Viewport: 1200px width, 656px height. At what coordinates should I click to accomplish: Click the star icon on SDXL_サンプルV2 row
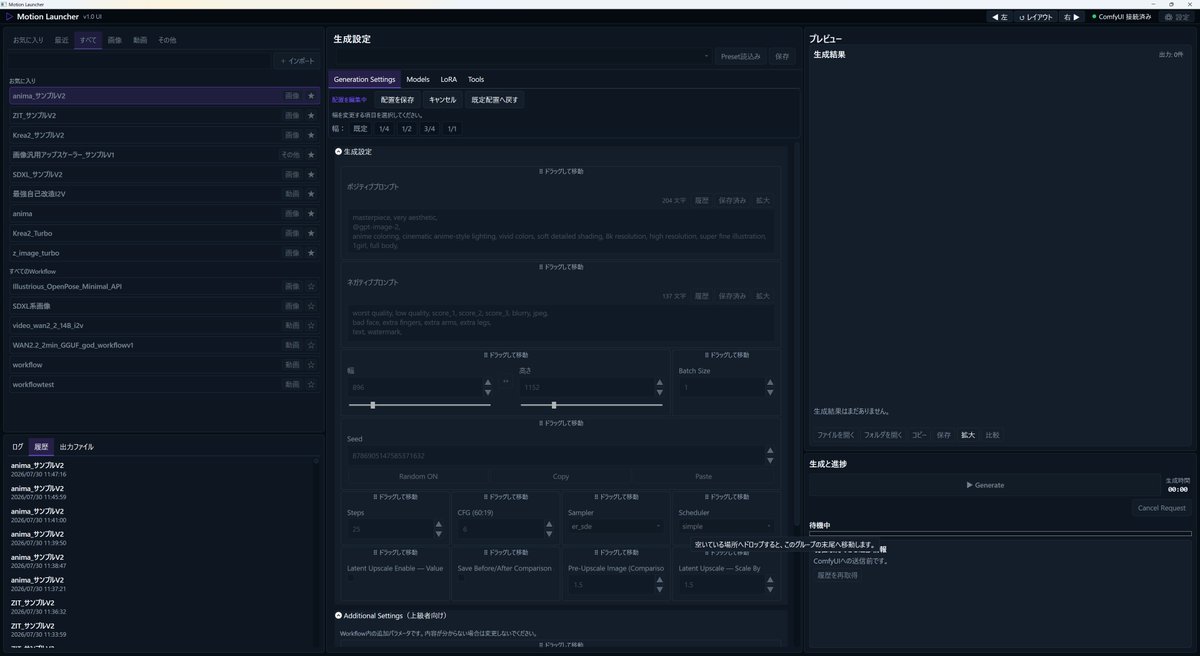click(x=311, y=174)
